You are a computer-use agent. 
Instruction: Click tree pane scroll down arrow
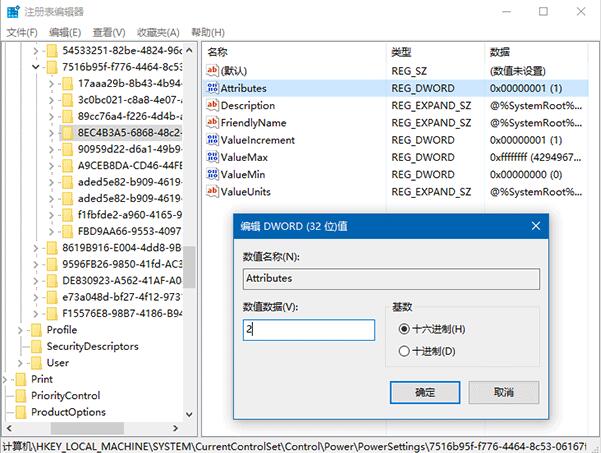(x=189, y=414)
